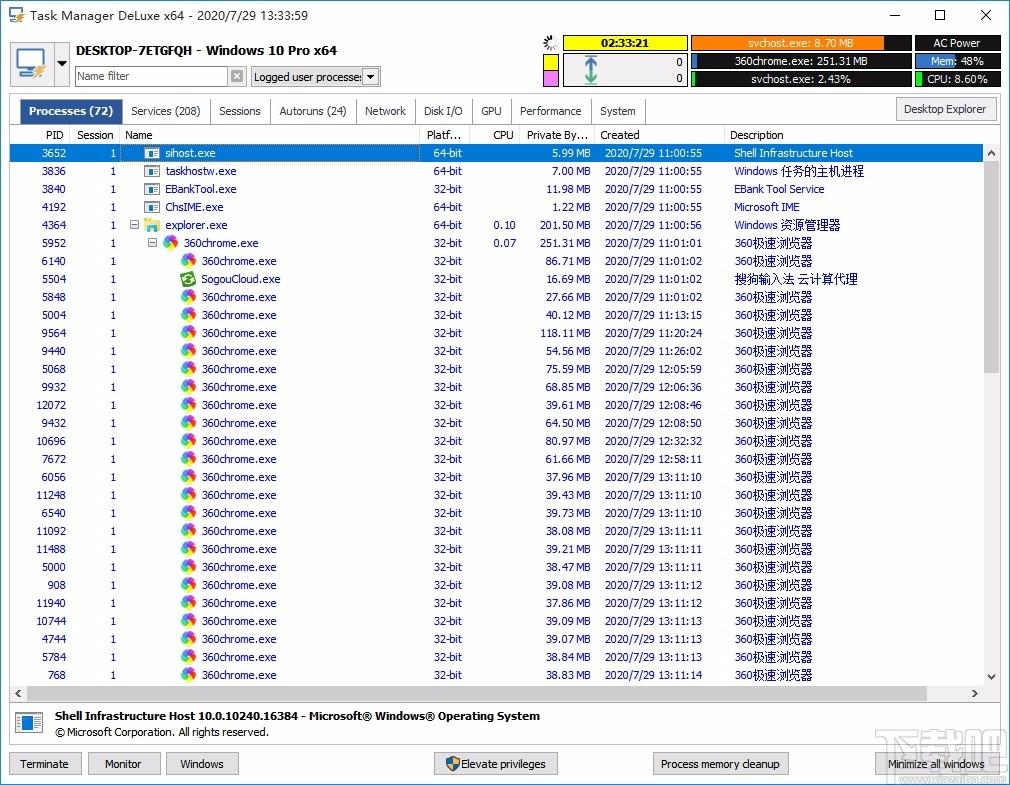
Task: Collapse the explorer.exe tree node
Action: (134, 225)
